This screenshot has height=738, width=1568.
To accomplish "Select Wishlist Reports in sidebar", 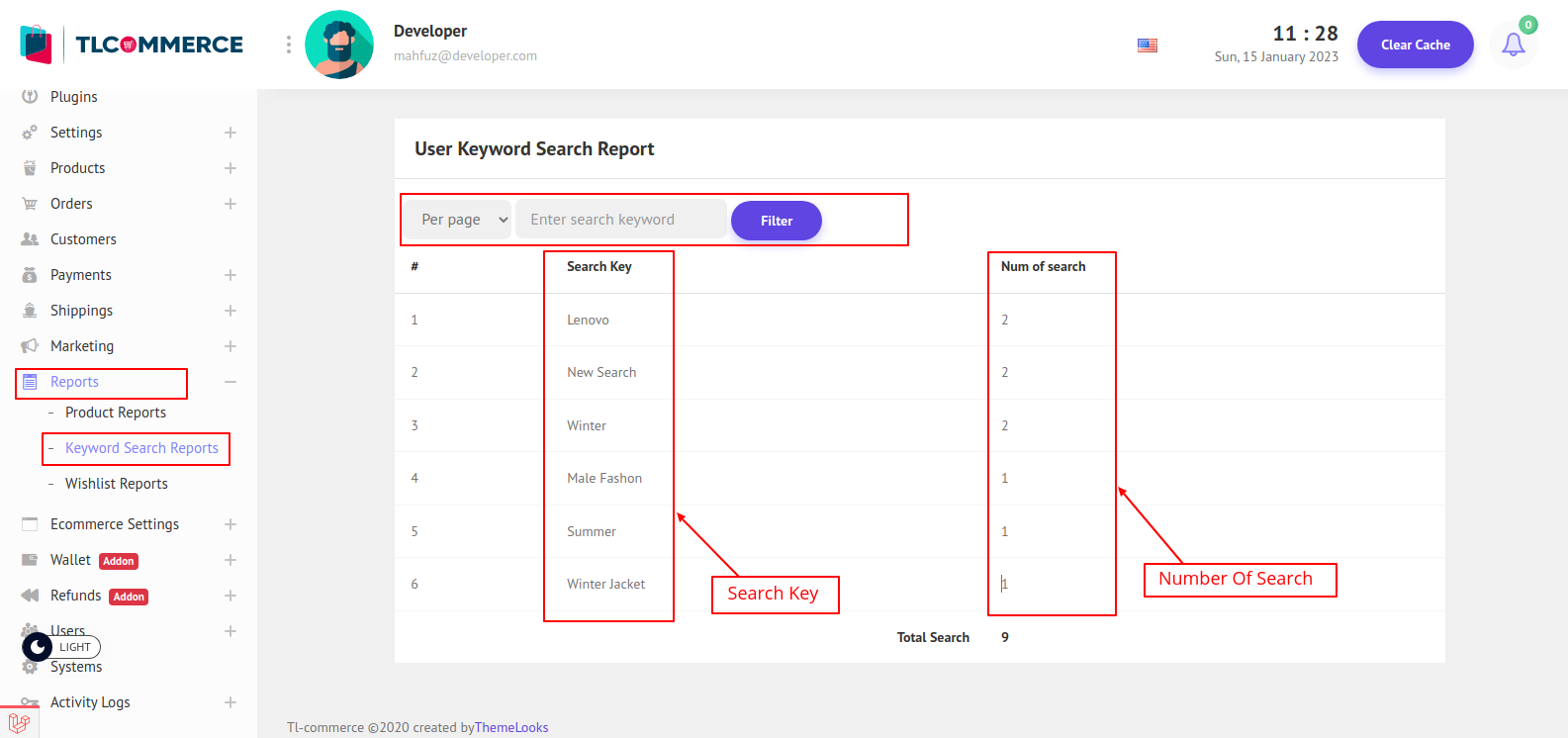I will pos(116,484).
